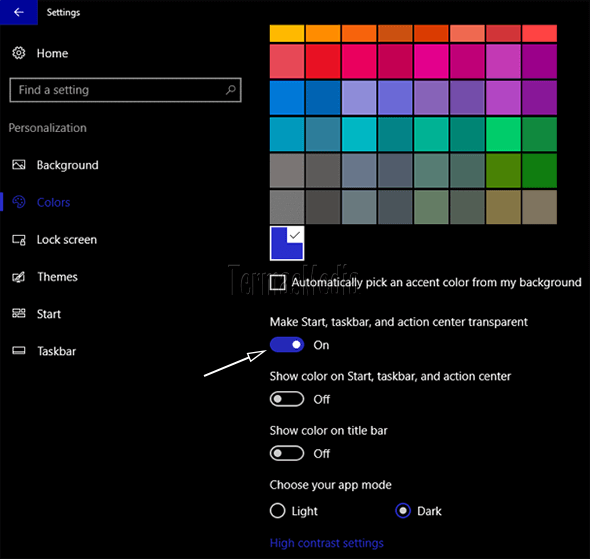Open Background settings page
This screenshot has height=559, width=590.
(67, 165)
